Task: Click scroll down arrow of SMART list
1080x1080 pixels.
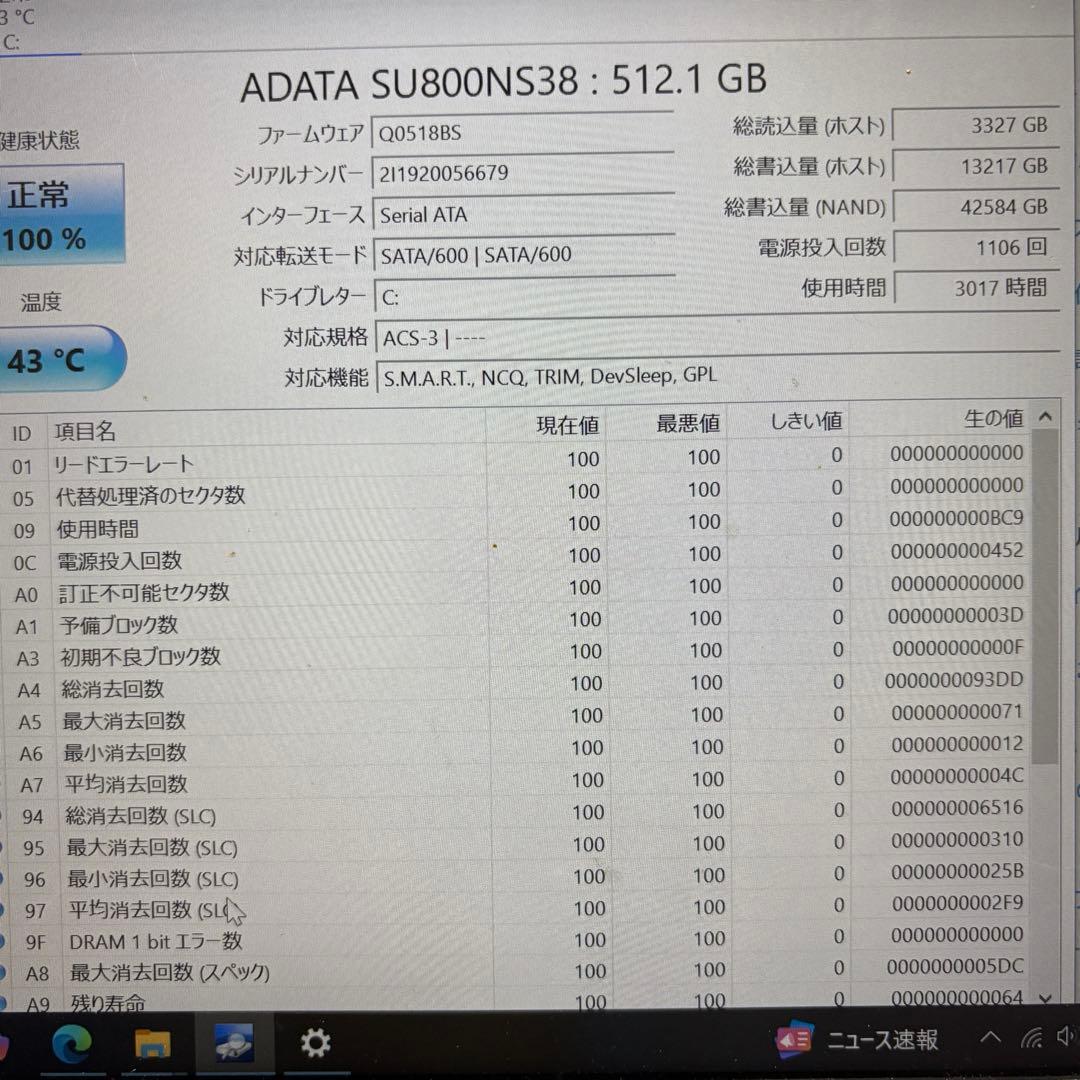Action: [x=1046, y=997]
